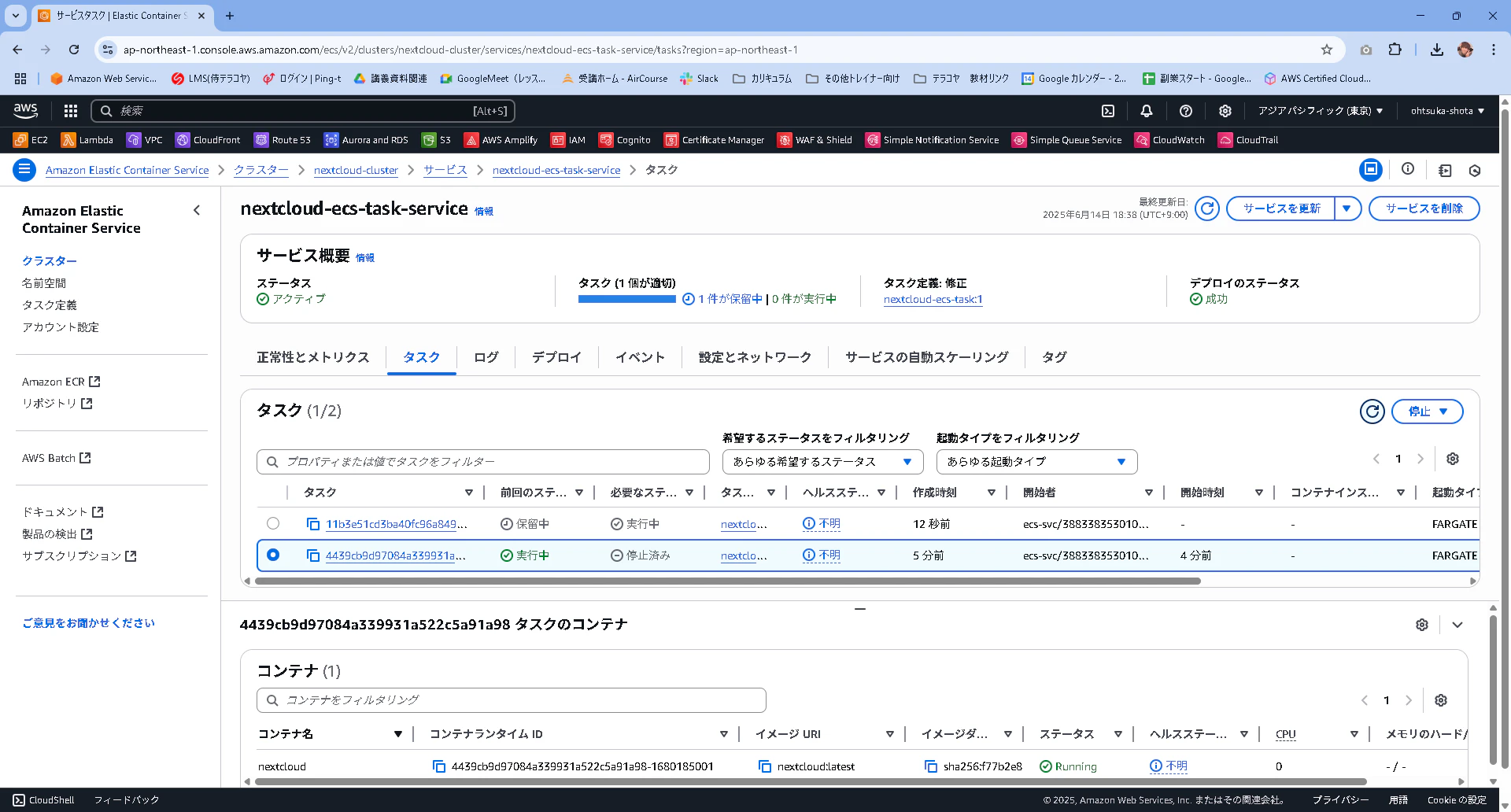1511x812 pixels.
Task: Open split panel preferences gear
Action: coord(1422,625)
